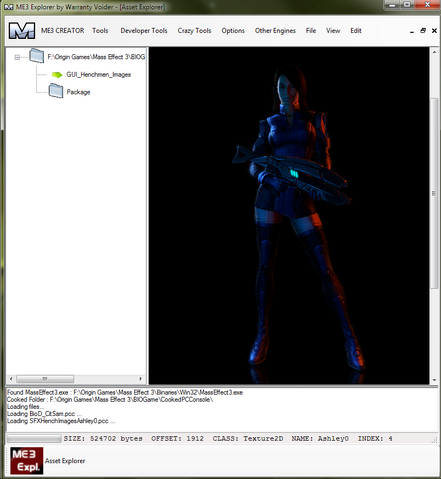Click the status bar resize grip
This screenshot has width=441, height=479.
(x=434, y=440)
